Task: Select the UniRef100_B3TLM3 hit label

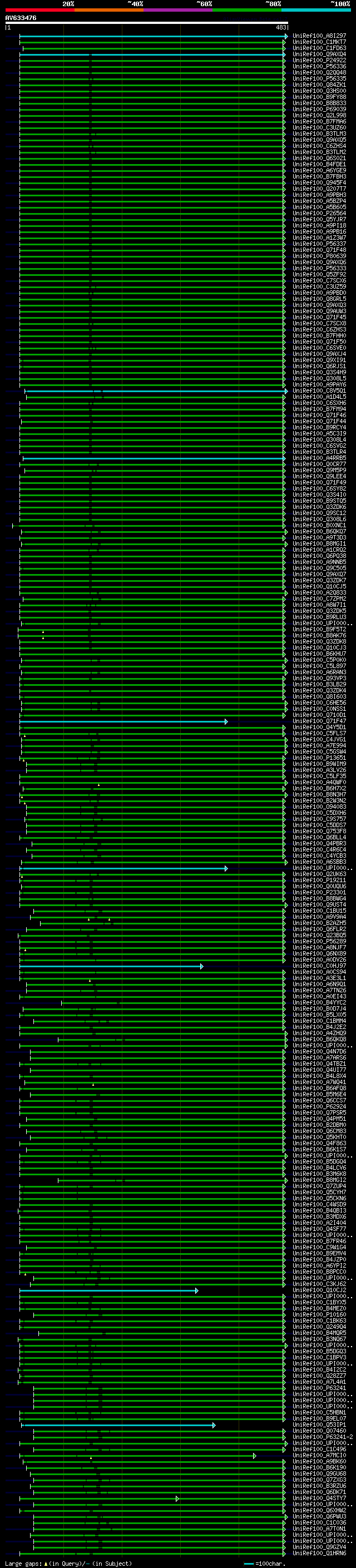Action: [319, 133]
